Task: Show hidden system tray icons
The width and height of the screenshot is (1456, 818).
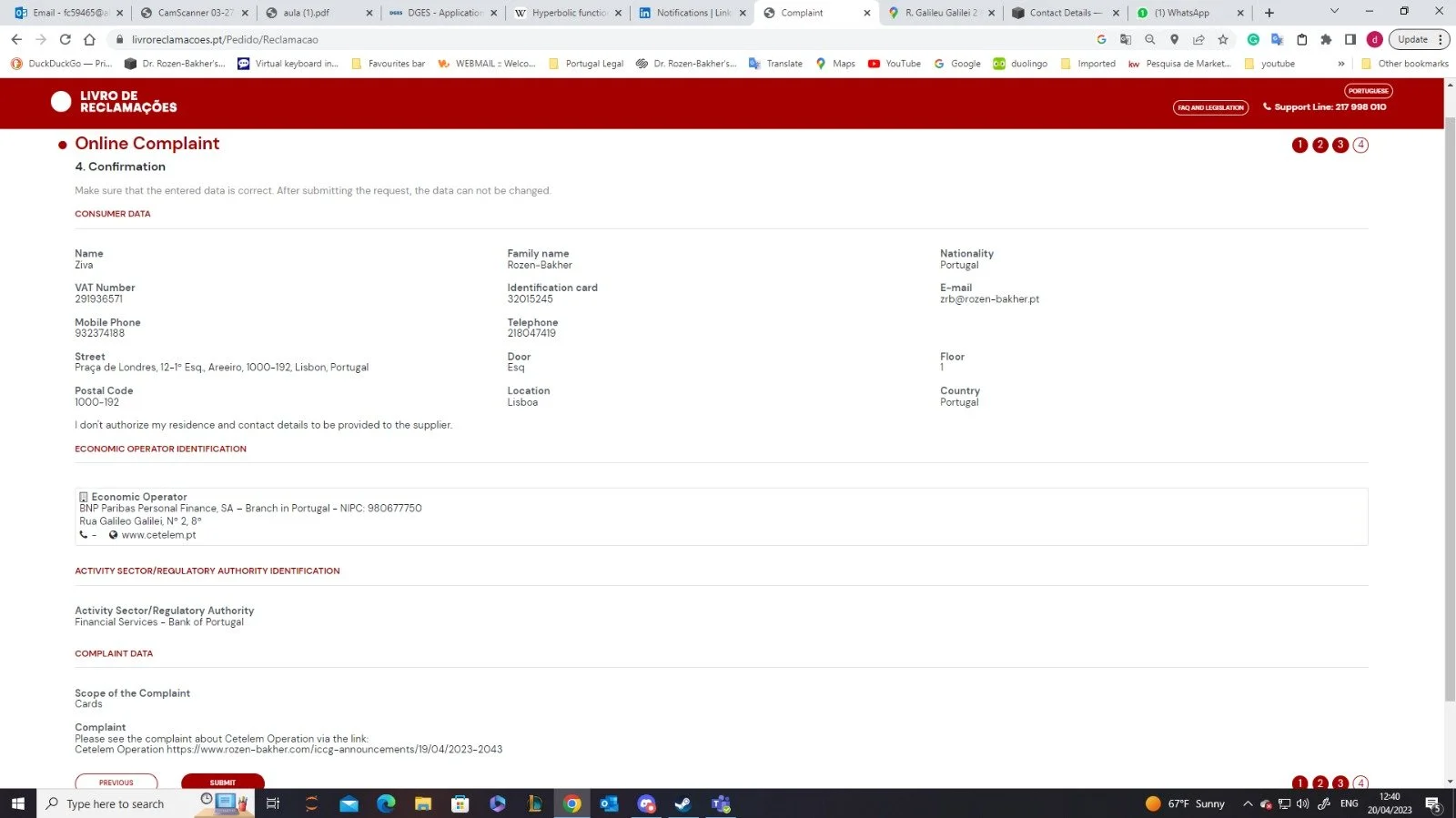Action: coord(1248,803)
